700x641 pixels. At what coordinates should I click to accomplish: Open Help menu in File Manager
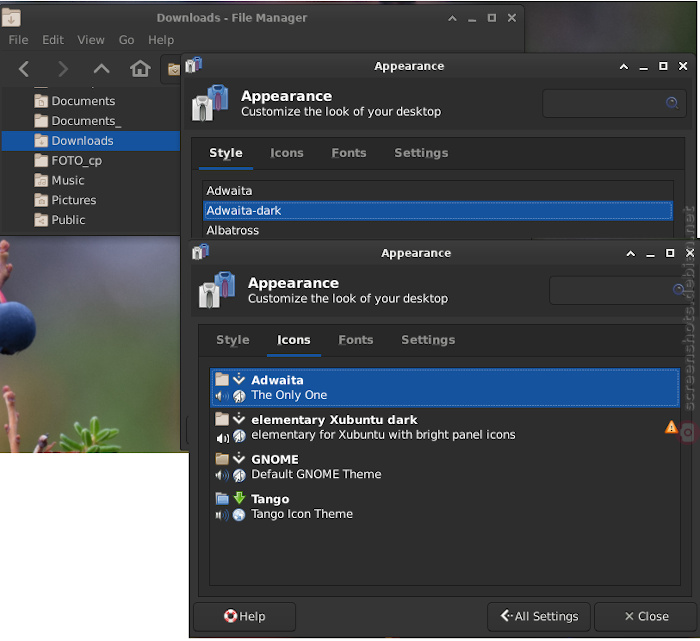[161, 40]
